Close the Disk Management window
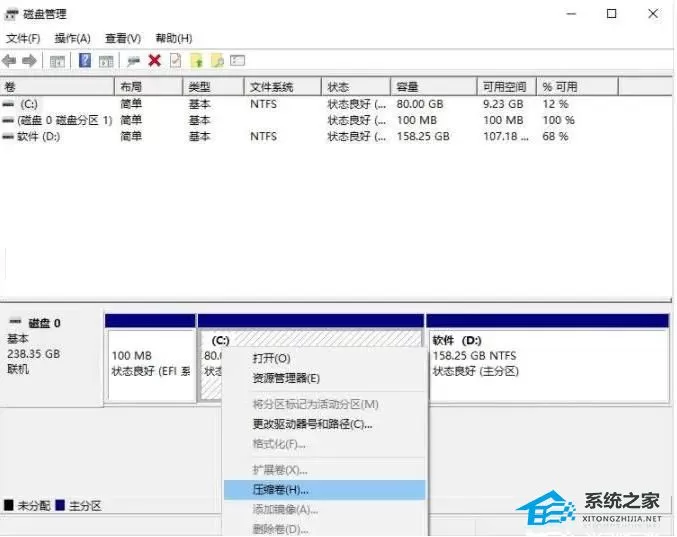 tap(653, 14)
